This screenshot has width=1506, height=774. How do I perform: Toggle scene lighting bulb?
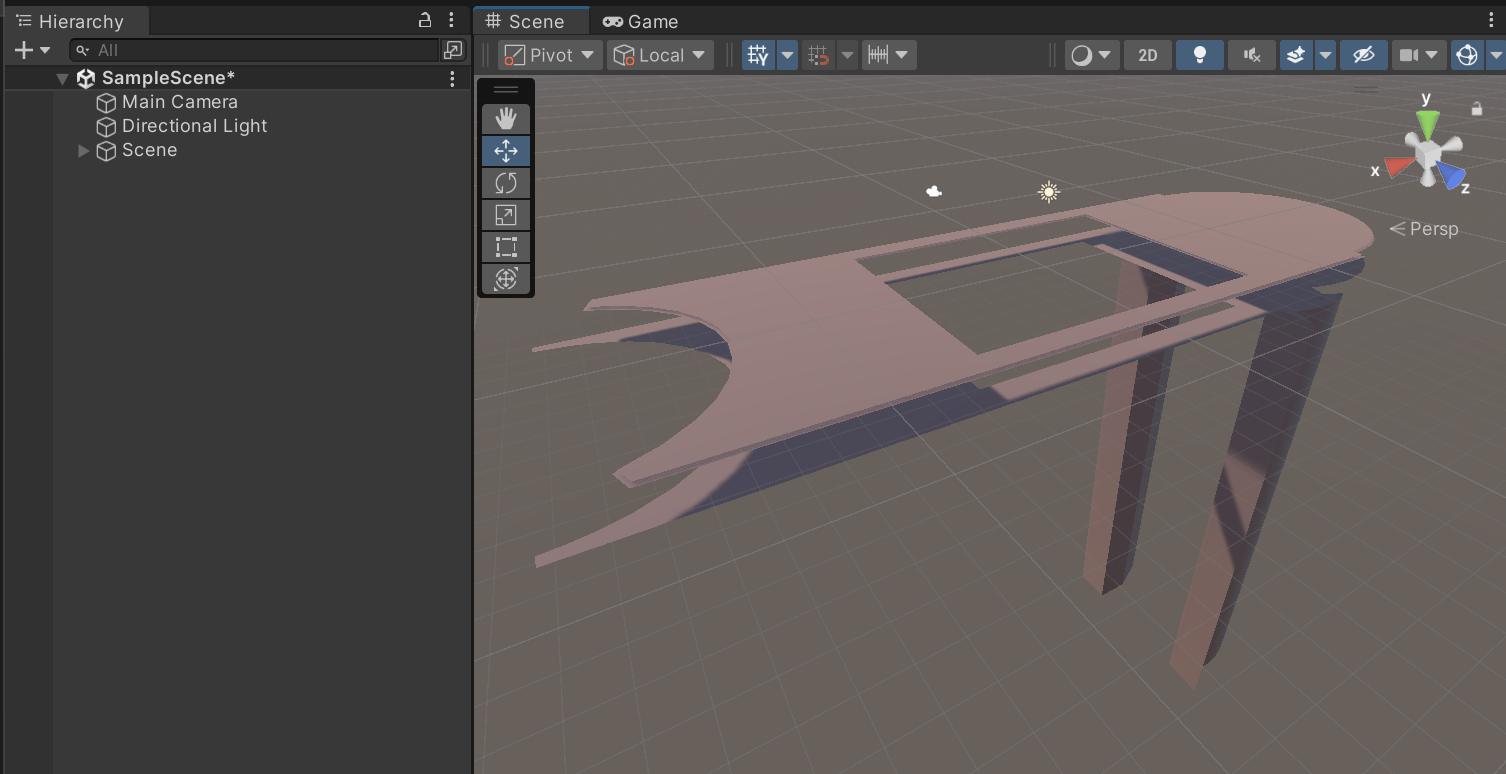click(1200, 55)
